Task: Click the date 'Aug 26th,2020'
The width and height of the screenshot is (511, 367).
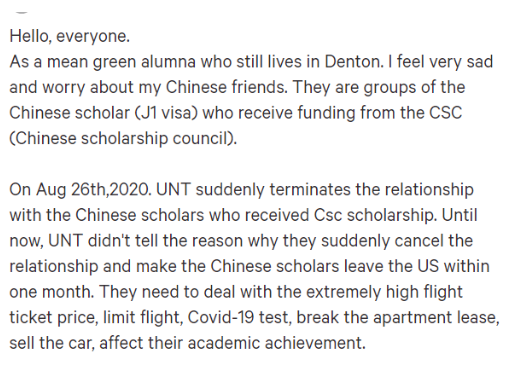Action: pyautogui.click(x=92, y=190)
